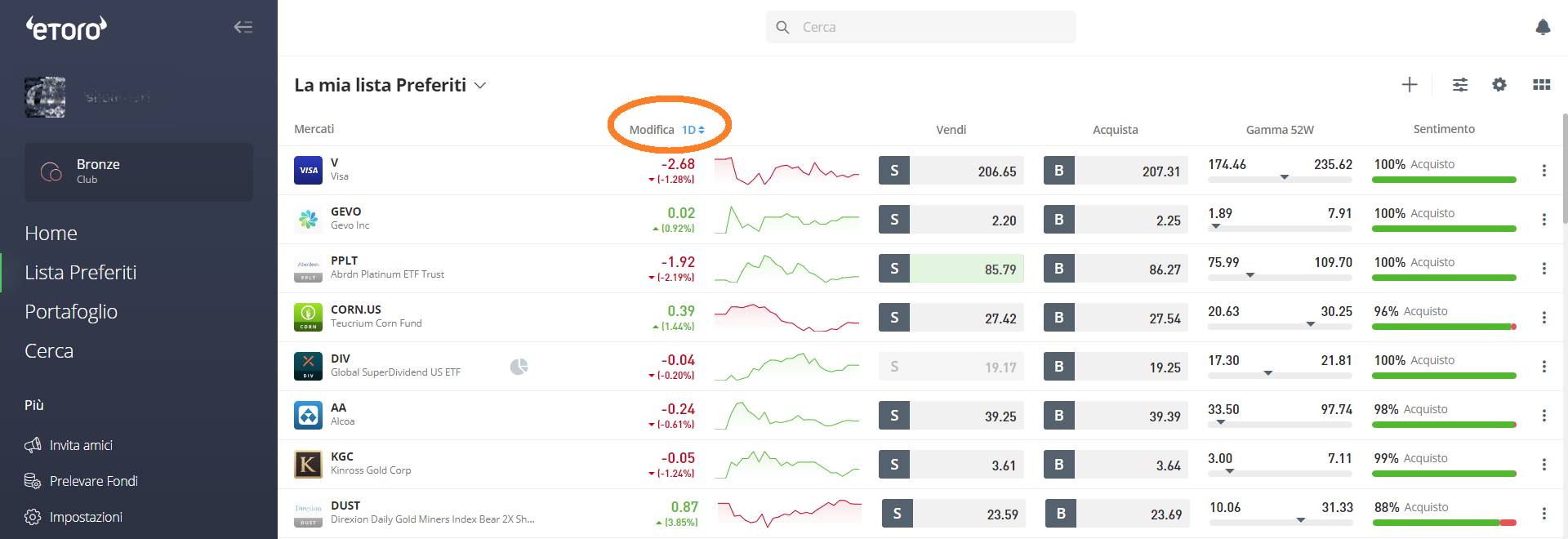
Task: Sell CORN.US at 27.42
Action: click(951, 318)
